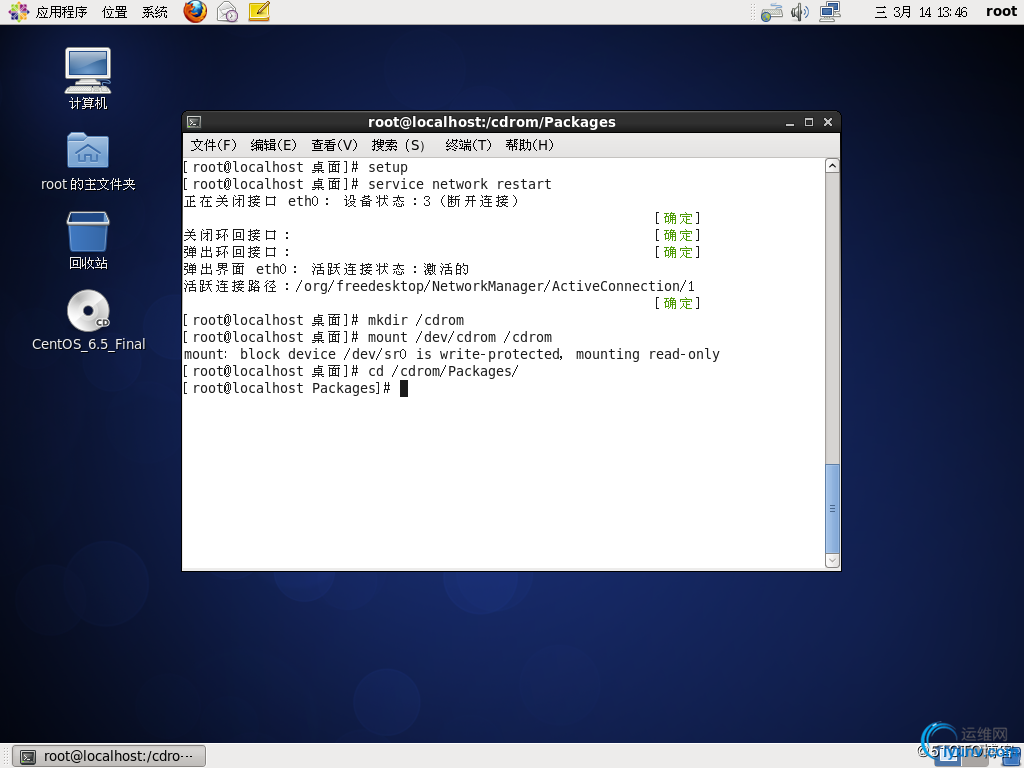
Task: Open the 系统 system menu
Action: click(155, 12)
